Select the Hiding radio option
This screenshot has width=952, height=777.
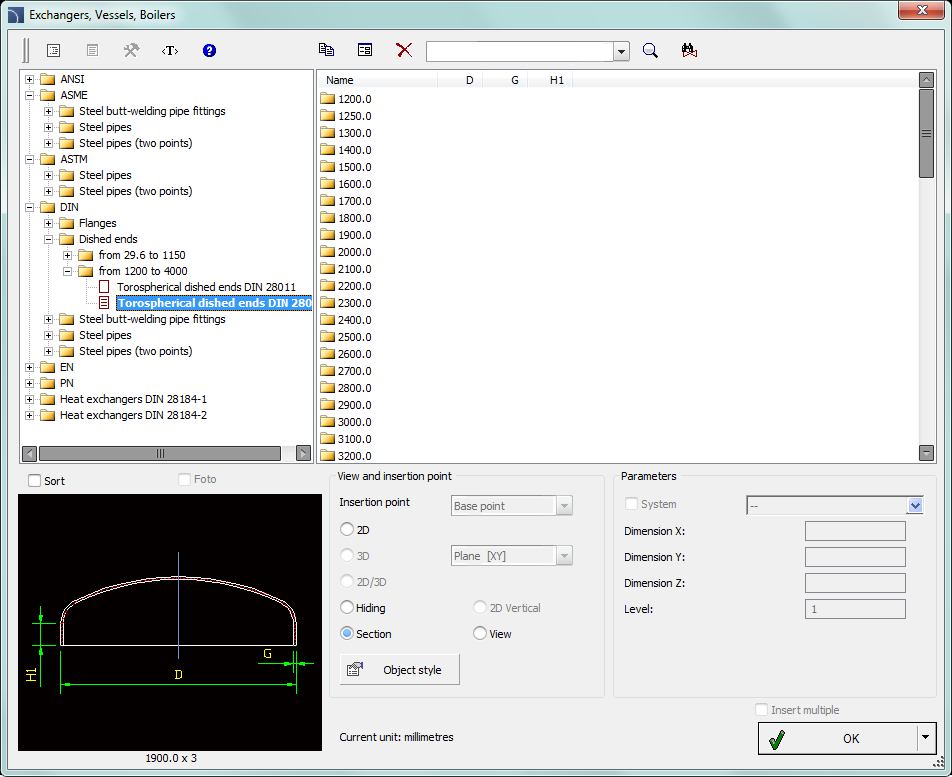pos(347,607)
